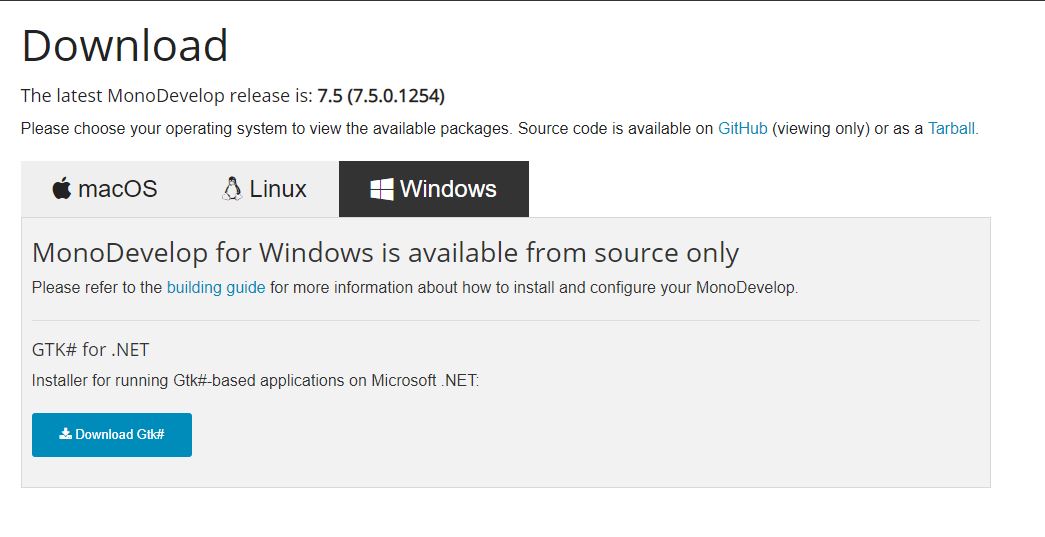The image size is (1045, 537).
Task: Click the download arrow icon on the Gtk# button
Action: (x=65, y=434)
